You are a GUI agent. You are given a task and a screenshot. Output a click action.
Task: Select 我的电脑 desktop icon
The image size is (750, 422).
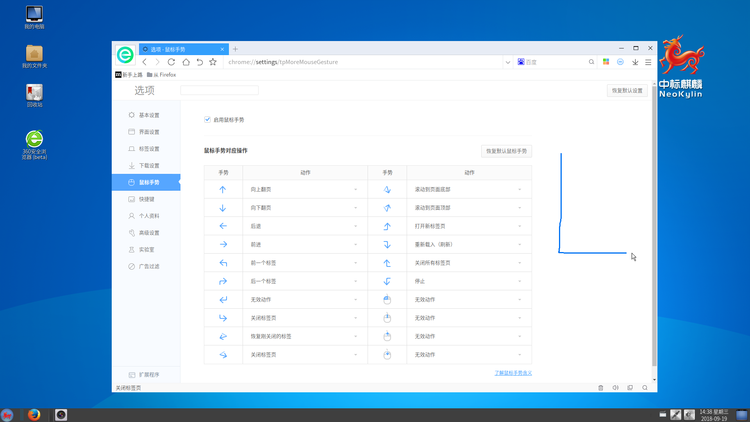point(34,18)
